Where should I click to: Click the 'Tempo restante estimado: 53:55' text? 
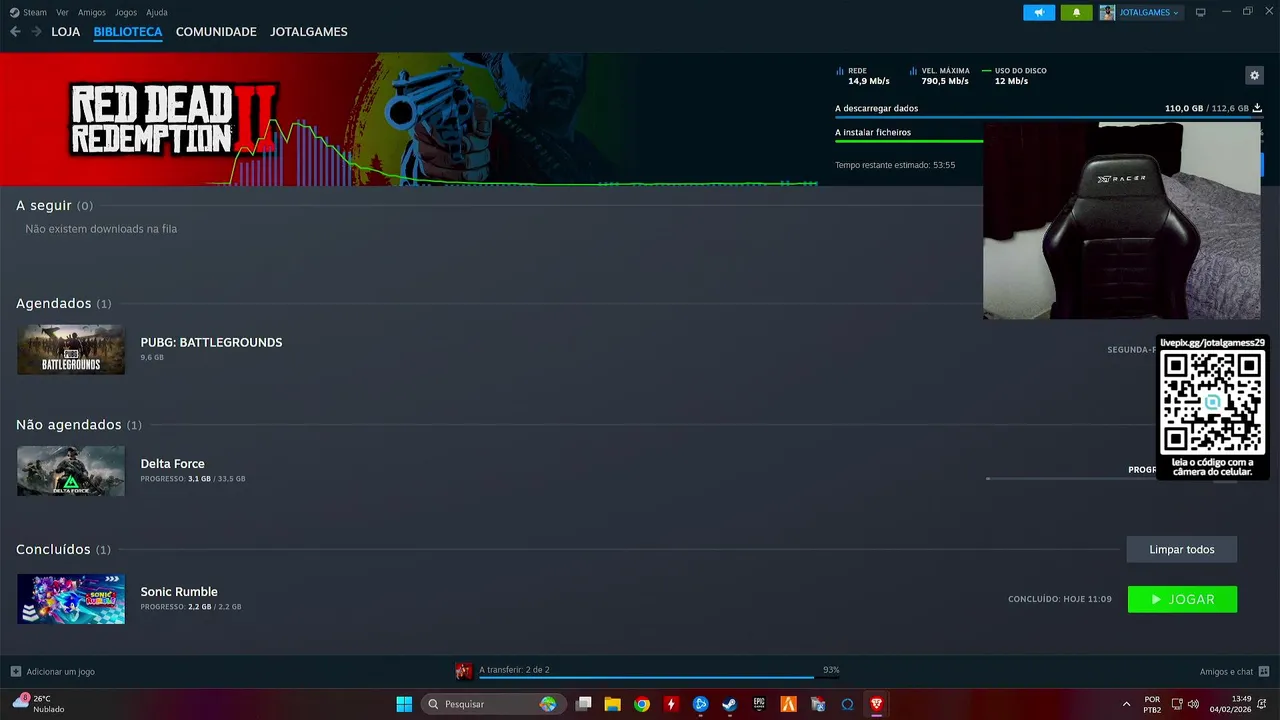click(895, 165)
